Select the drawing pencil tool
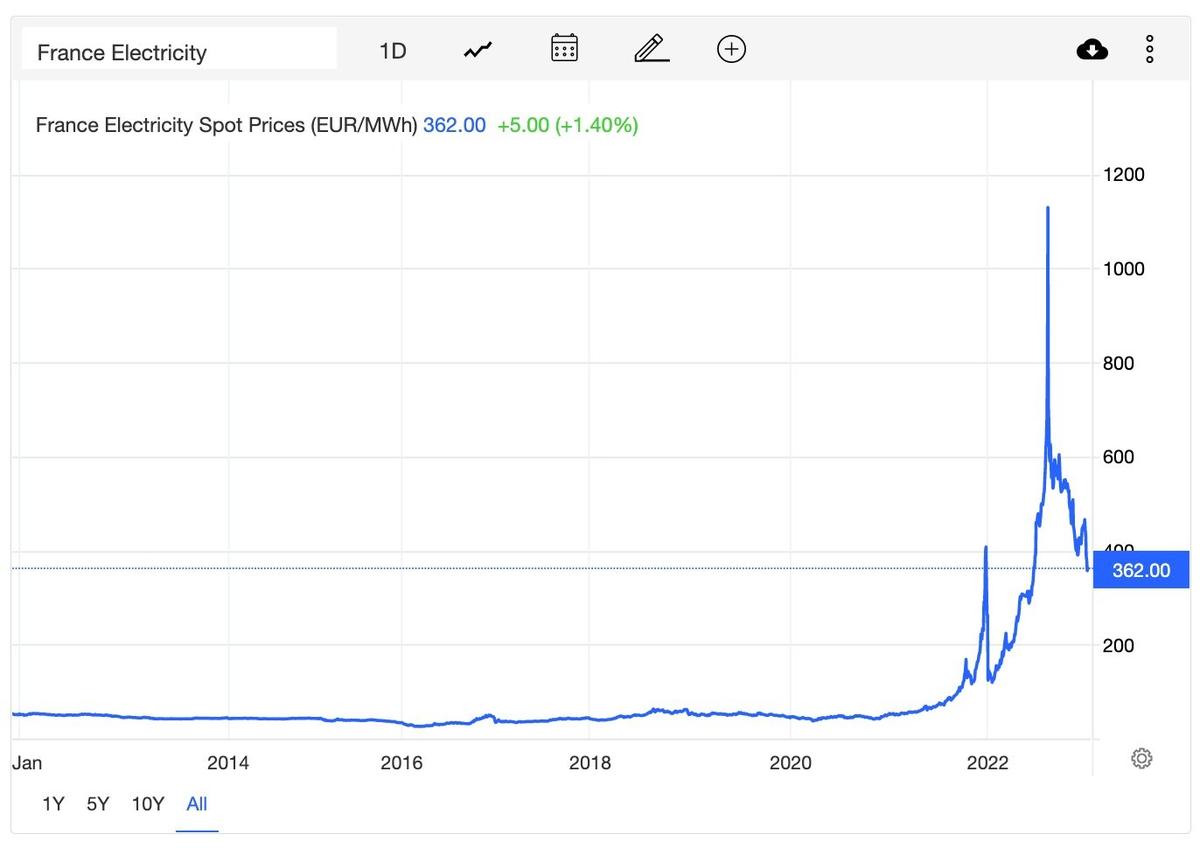The width and height of the screenshot is (1200, 848). pos(650,47)
